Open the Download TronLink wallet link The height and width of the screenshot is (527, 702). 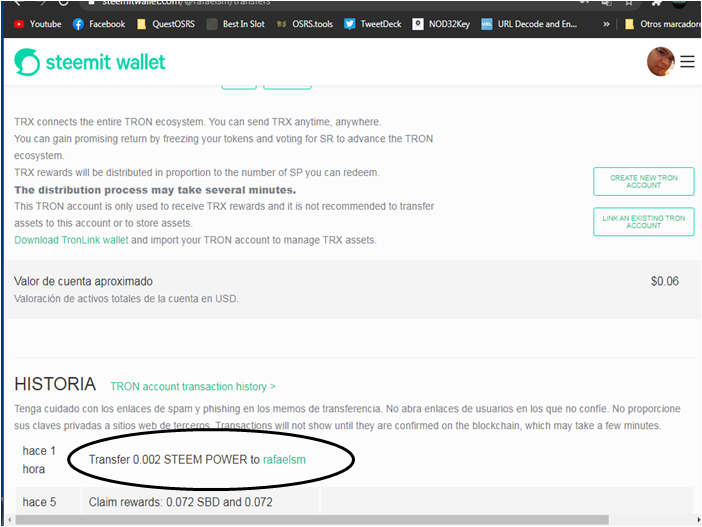pos(71,240)
